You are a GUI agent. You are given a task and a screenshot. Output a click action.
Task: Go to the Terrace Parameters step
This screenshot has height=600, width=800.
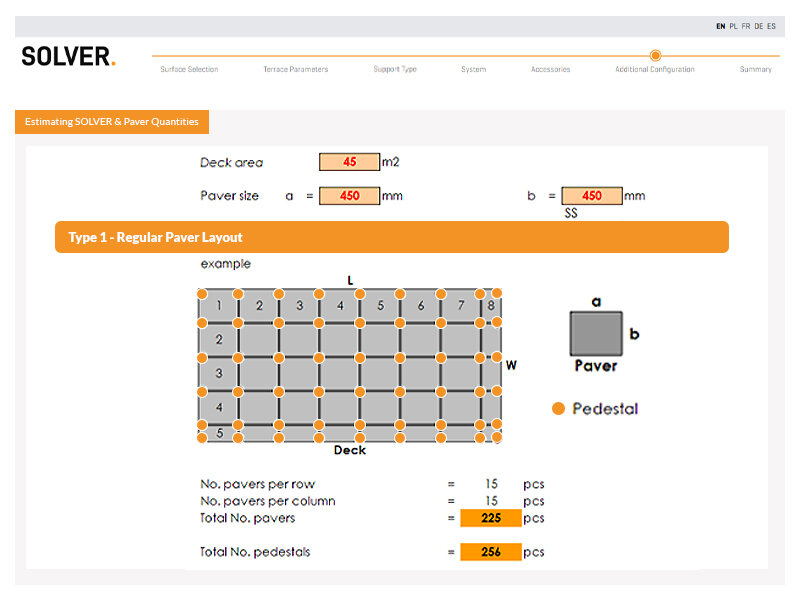point(296,69)
